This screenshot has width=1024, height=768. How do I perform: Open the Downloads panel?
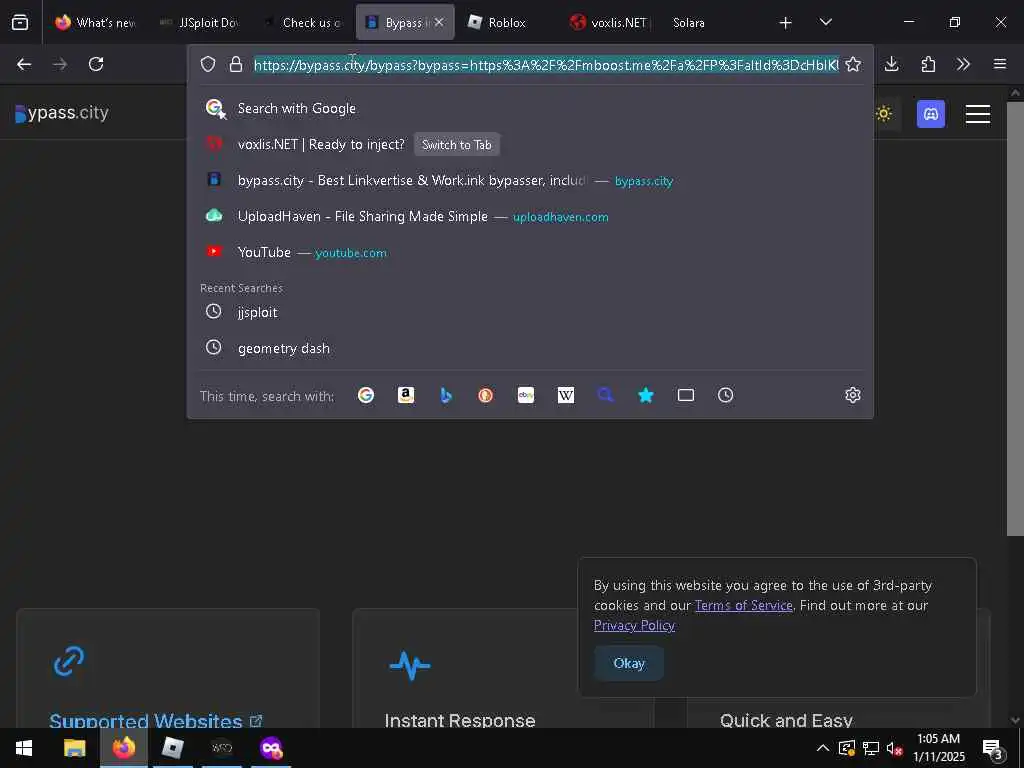(891, 64)
